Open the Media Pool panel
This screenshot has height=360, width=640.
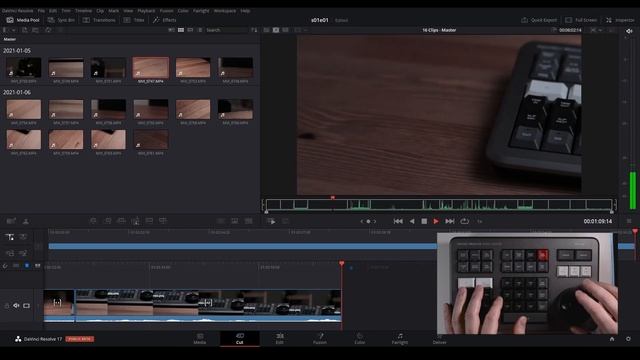click(x=23, y=20)
